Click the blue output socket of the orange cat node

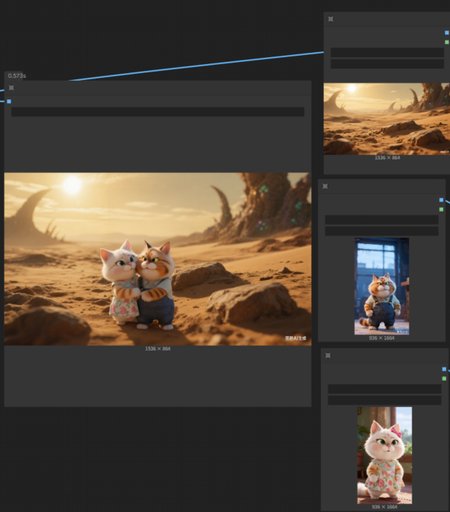(441, 200)
